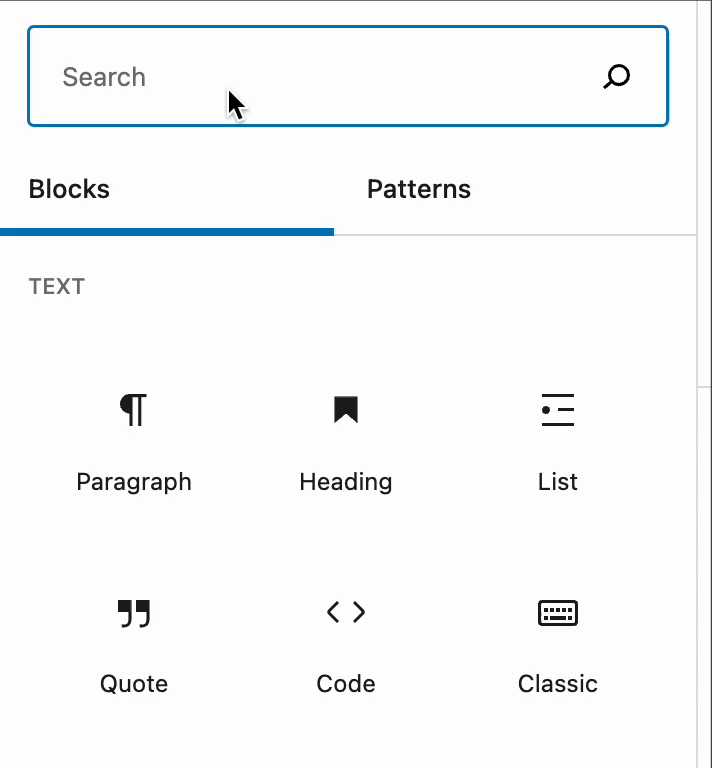Click the Heading text label
This screenshot has height=768, width=712.
pos(346,482)
